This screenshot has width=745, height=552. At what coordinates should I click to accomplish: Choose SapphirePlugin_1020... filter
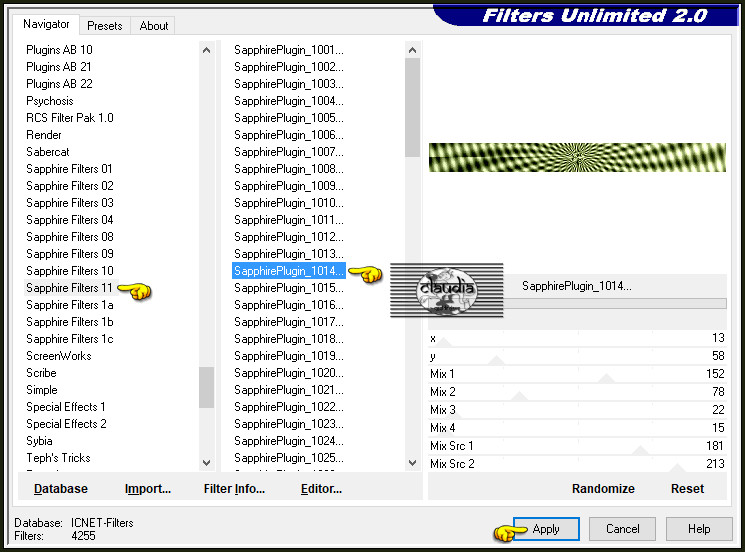289,373
